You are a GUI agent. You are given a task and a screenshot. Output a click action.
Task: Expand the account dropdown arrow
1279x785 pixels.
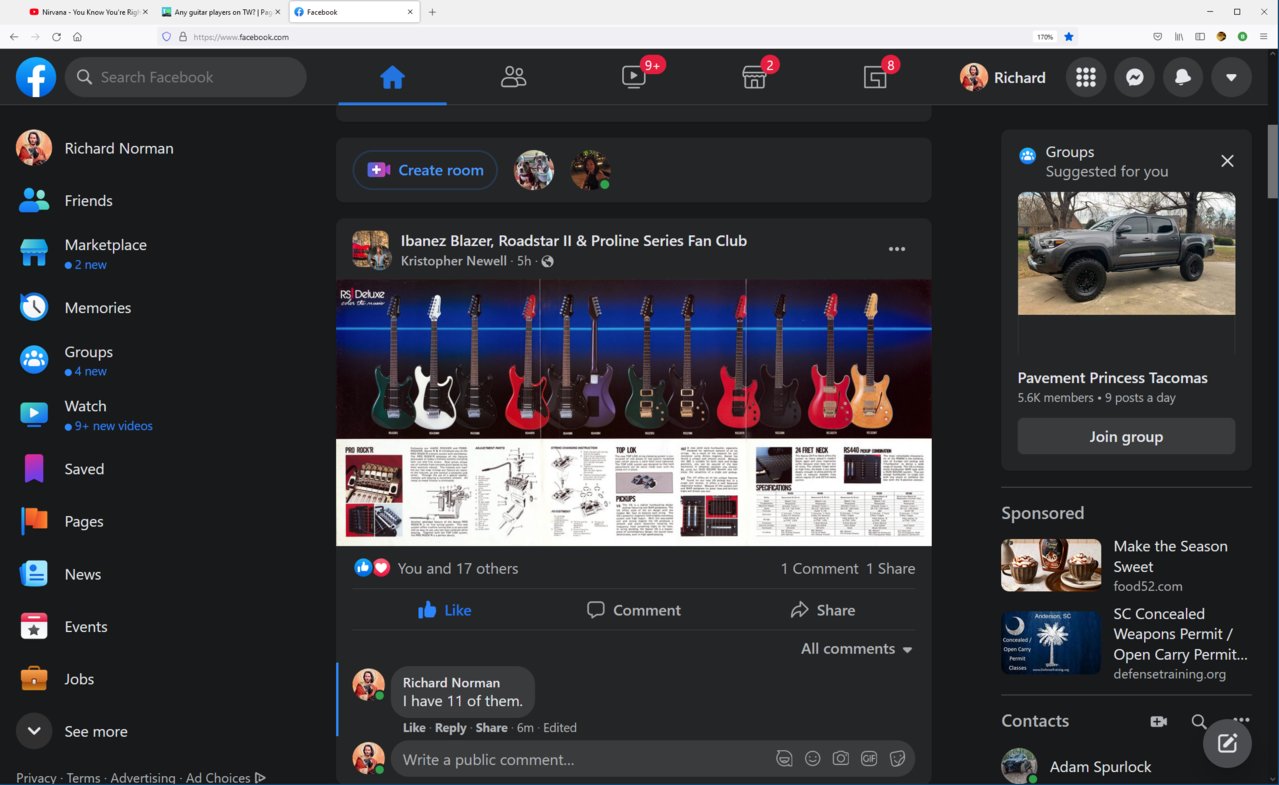pyautogui.click(x=1231, y=77)
